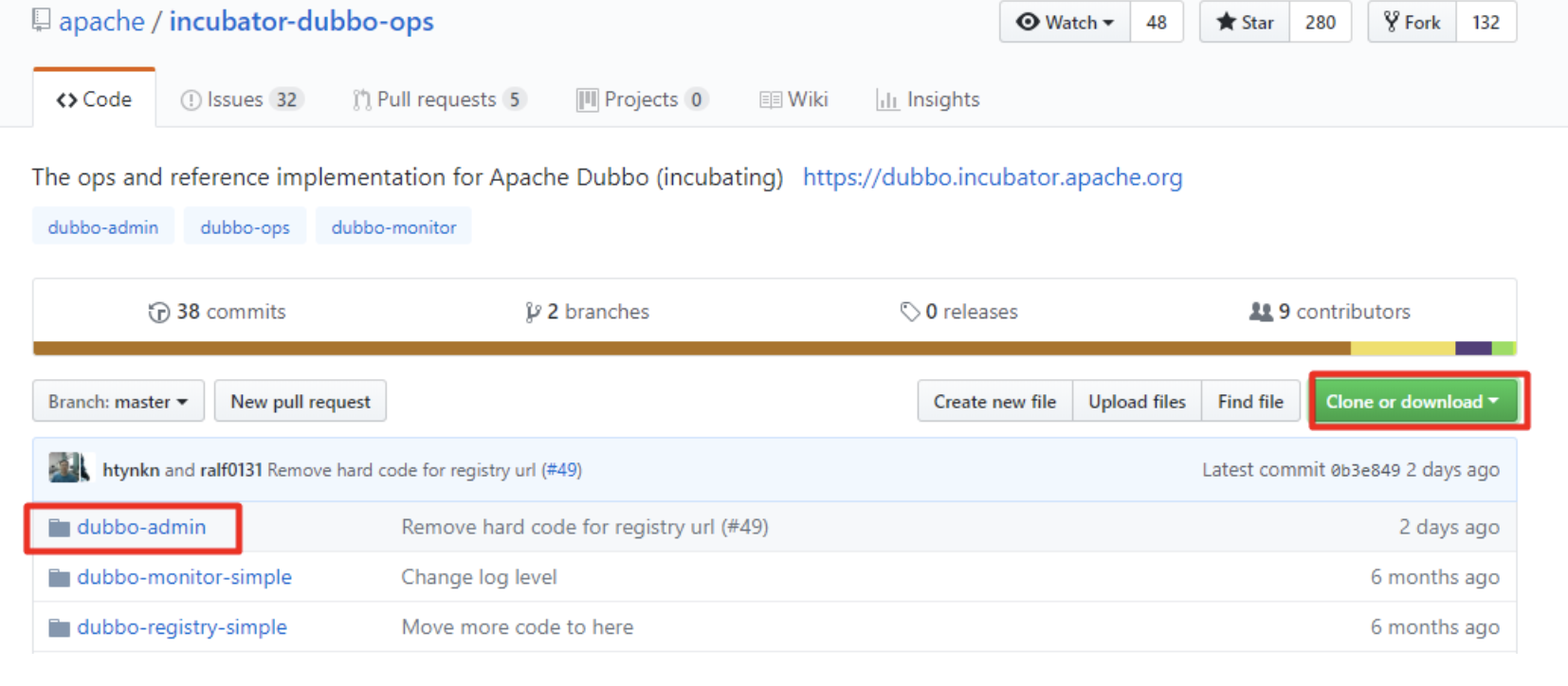The image size is (1568, 686).
Task: Click the purple section of language bar
Action: (x=1473, y=349)
